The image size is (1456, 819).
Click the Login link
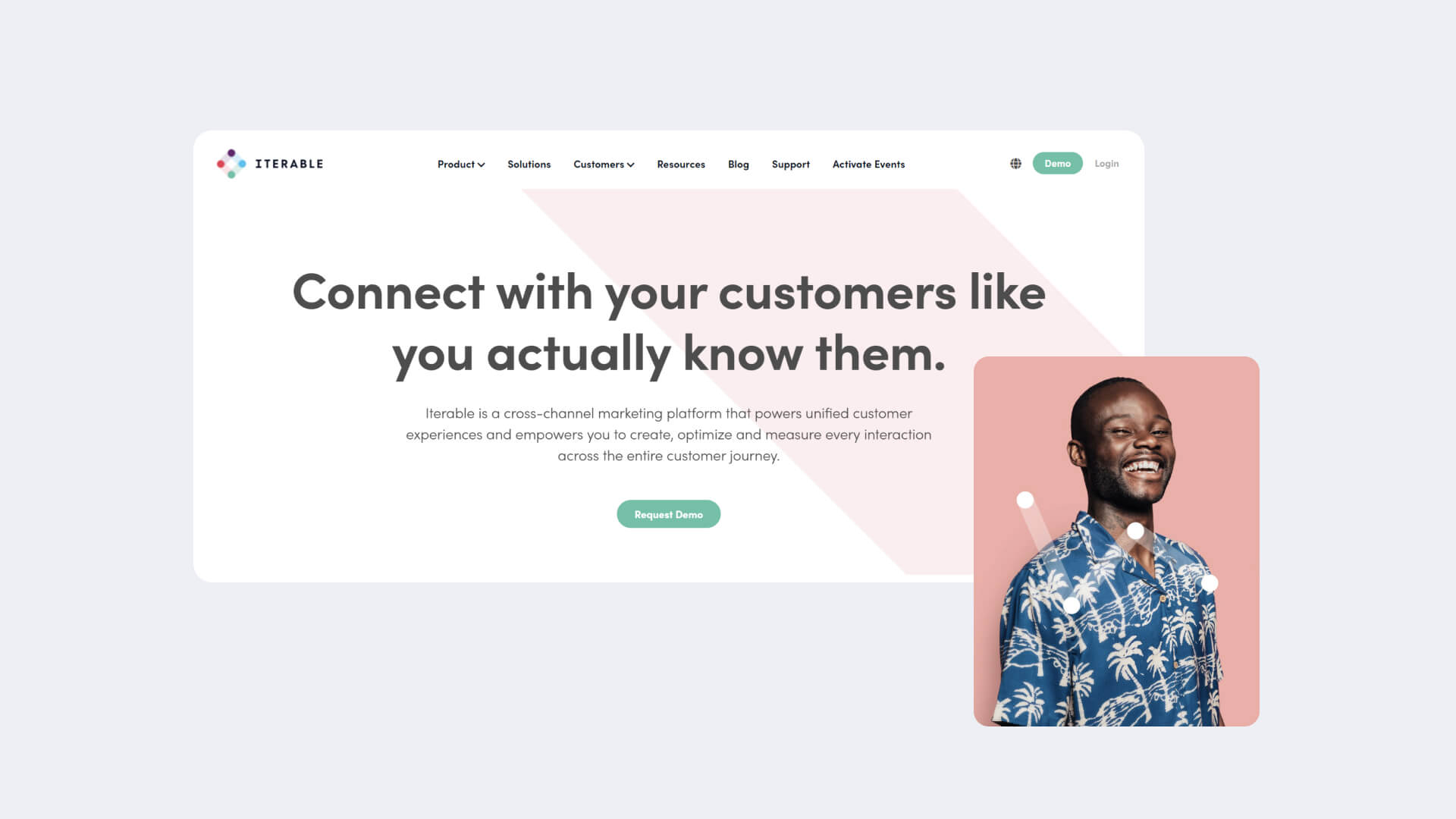tap(1107, 163)
